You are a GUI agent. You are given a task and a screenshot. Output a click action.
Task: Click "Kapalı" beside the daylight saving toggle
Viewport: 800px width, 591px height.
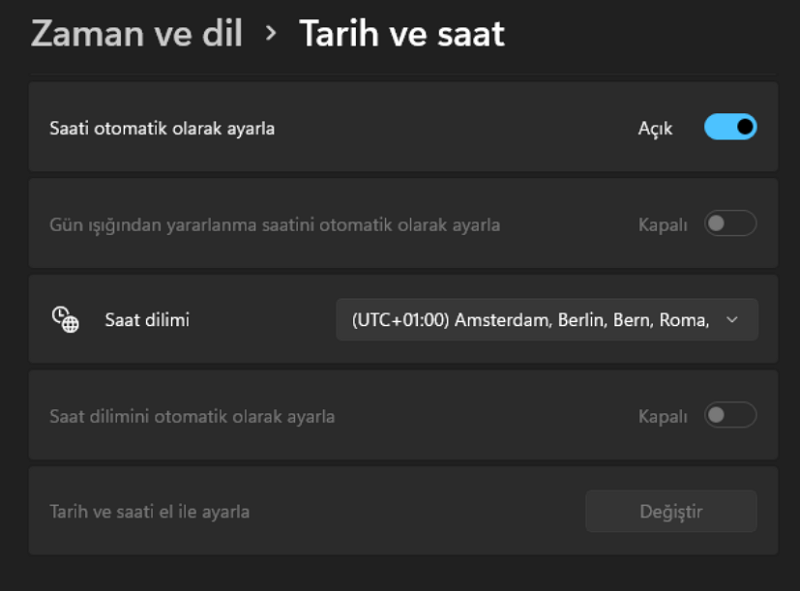point(662,224)
